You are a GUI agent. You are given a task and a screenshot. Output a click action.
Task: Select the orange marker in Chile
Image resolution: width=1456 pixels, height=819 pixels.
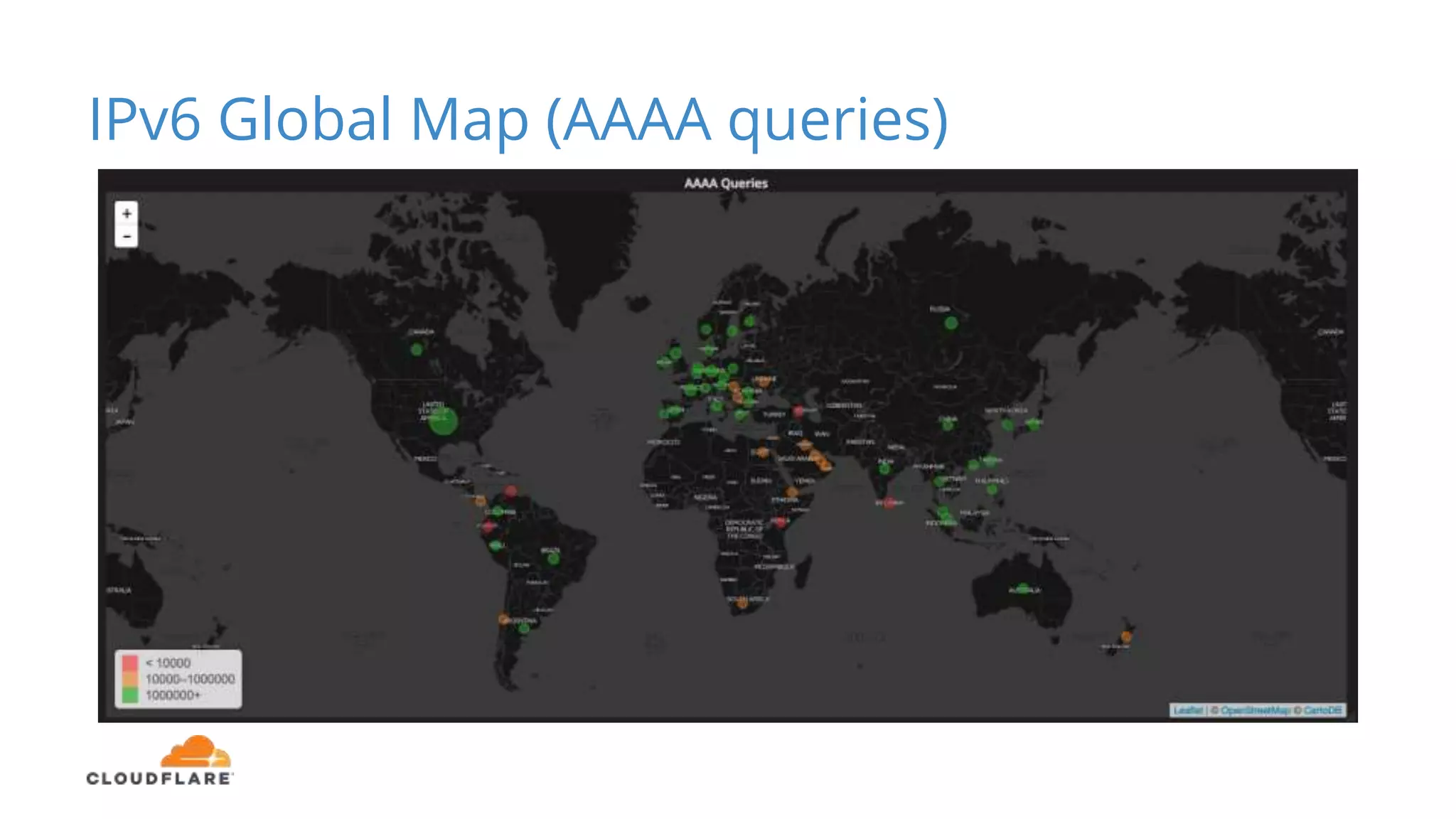tap(503, 619)
